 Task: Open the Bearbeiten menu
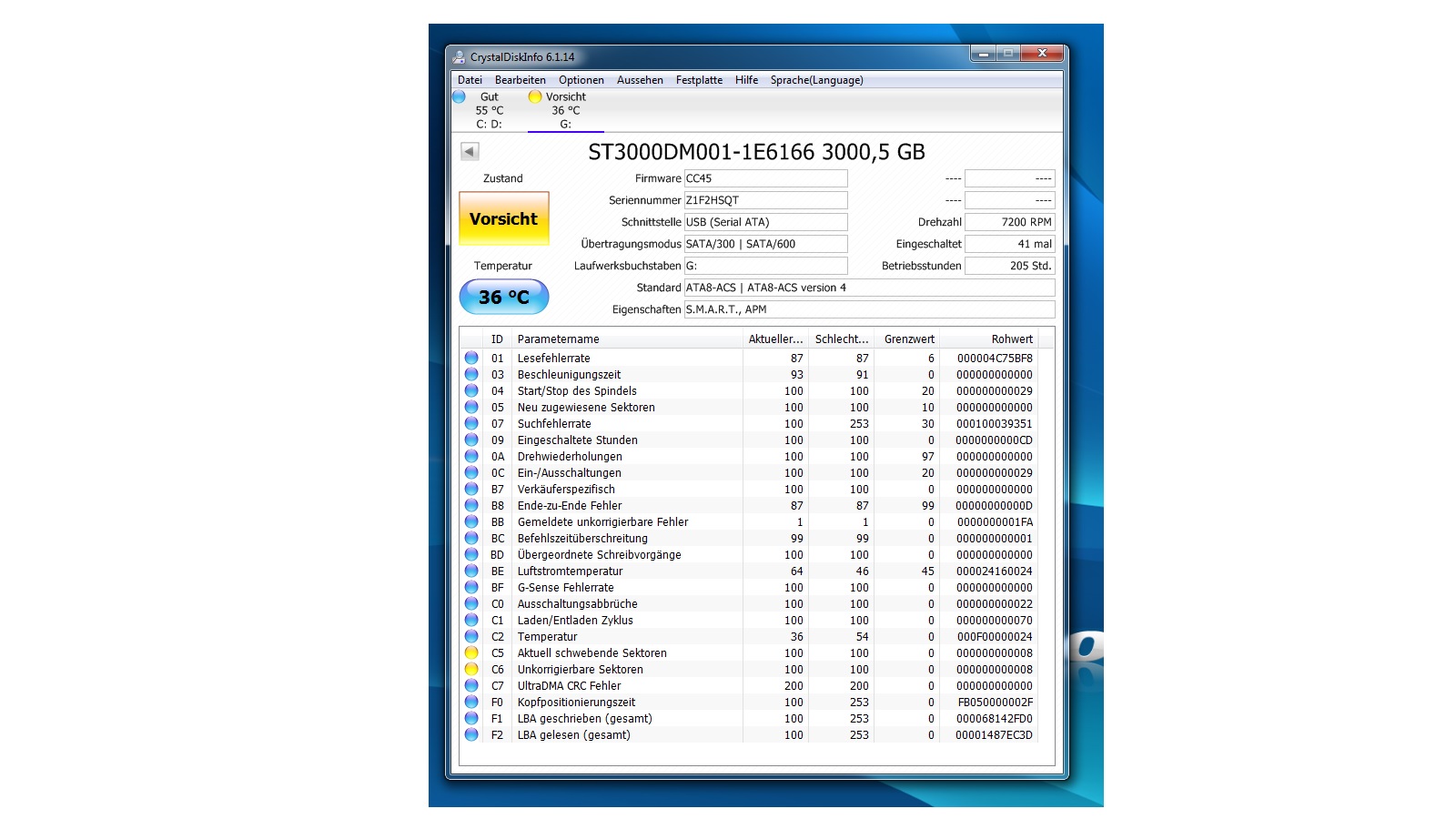(x=521, y=80)
